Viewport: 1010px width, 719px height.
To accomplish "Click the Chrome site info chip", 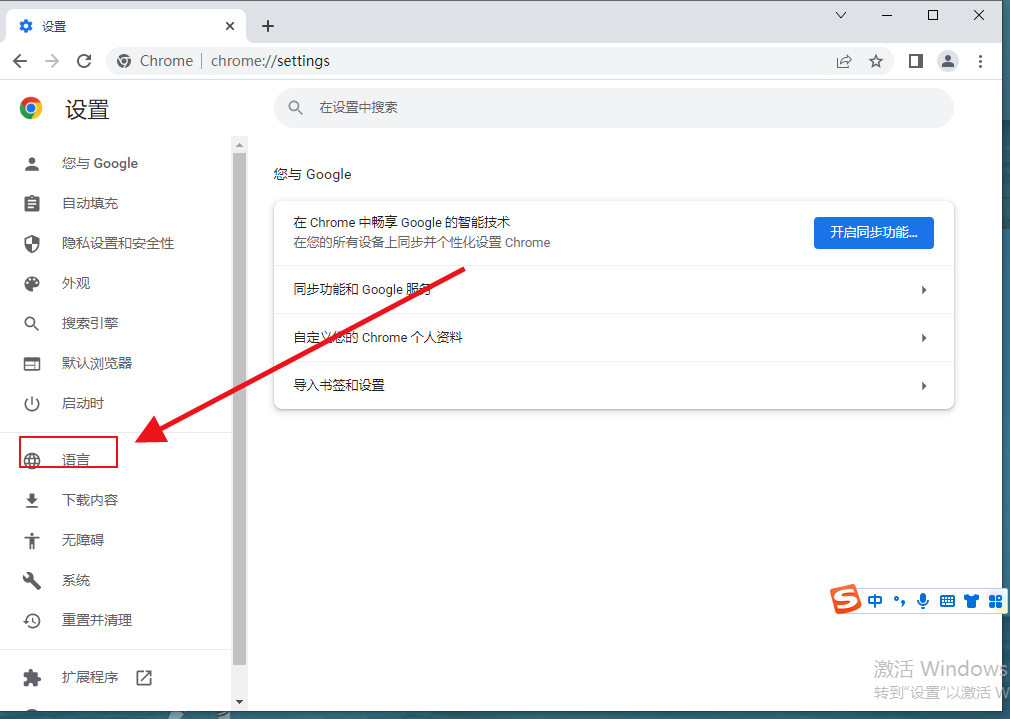I will click(x=155, y=61).
